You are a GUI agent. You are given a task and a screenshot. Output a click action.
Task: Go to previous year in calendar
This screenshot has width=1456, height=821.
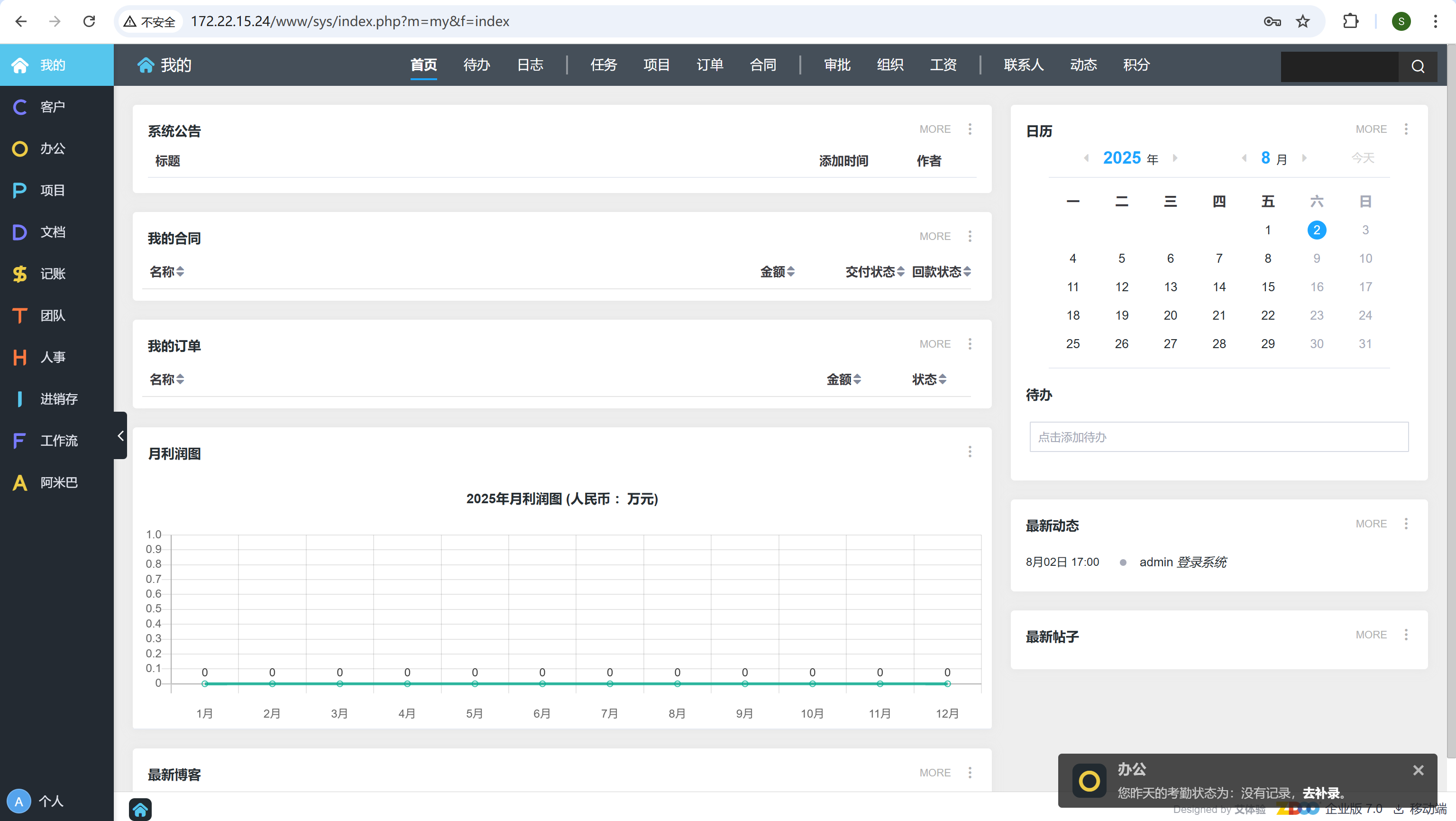1086,158
